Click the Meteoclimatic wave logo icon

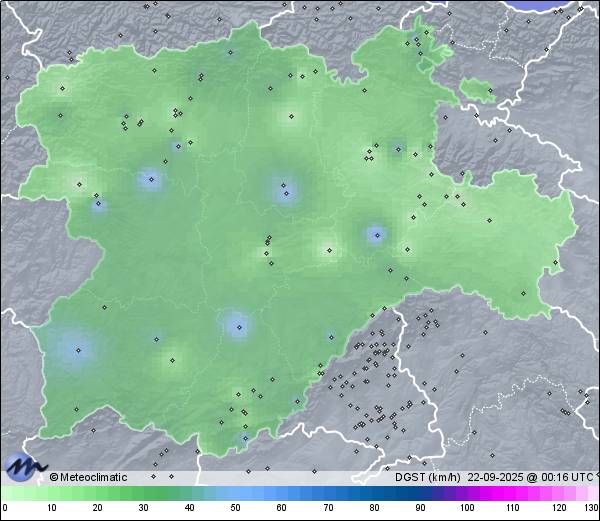point(25,466)
